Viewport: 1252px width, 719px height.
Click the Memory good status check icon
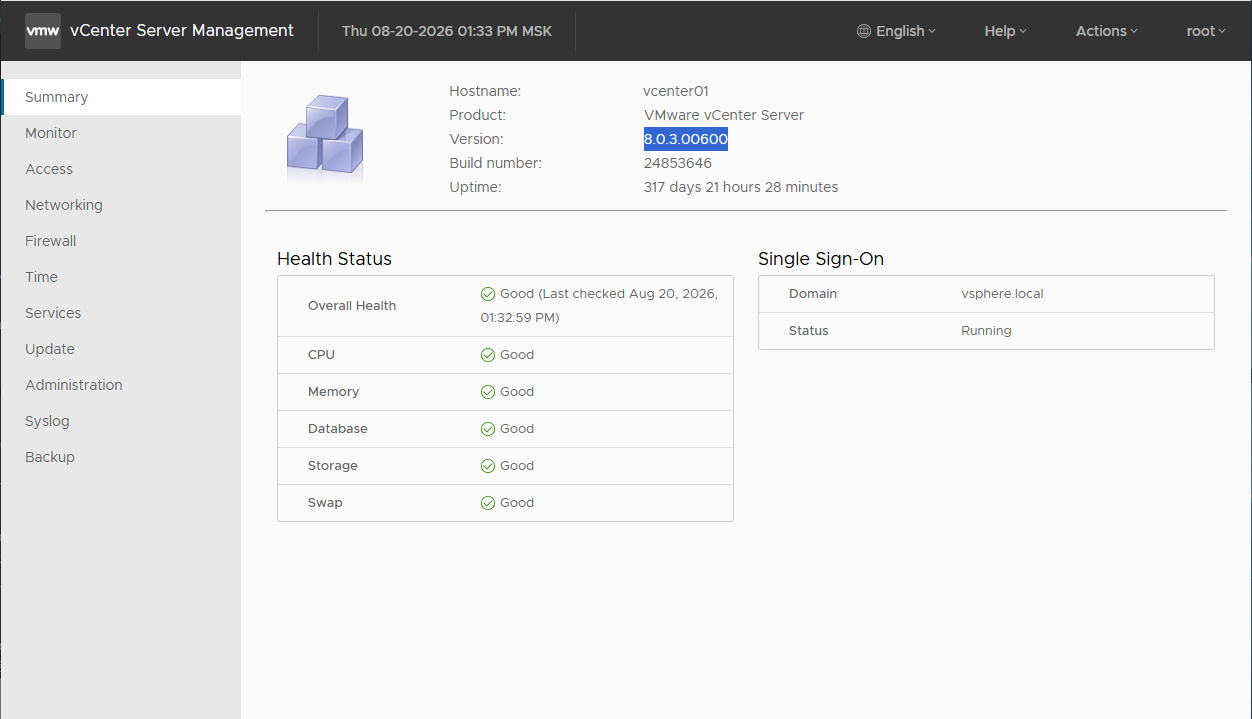488,392
